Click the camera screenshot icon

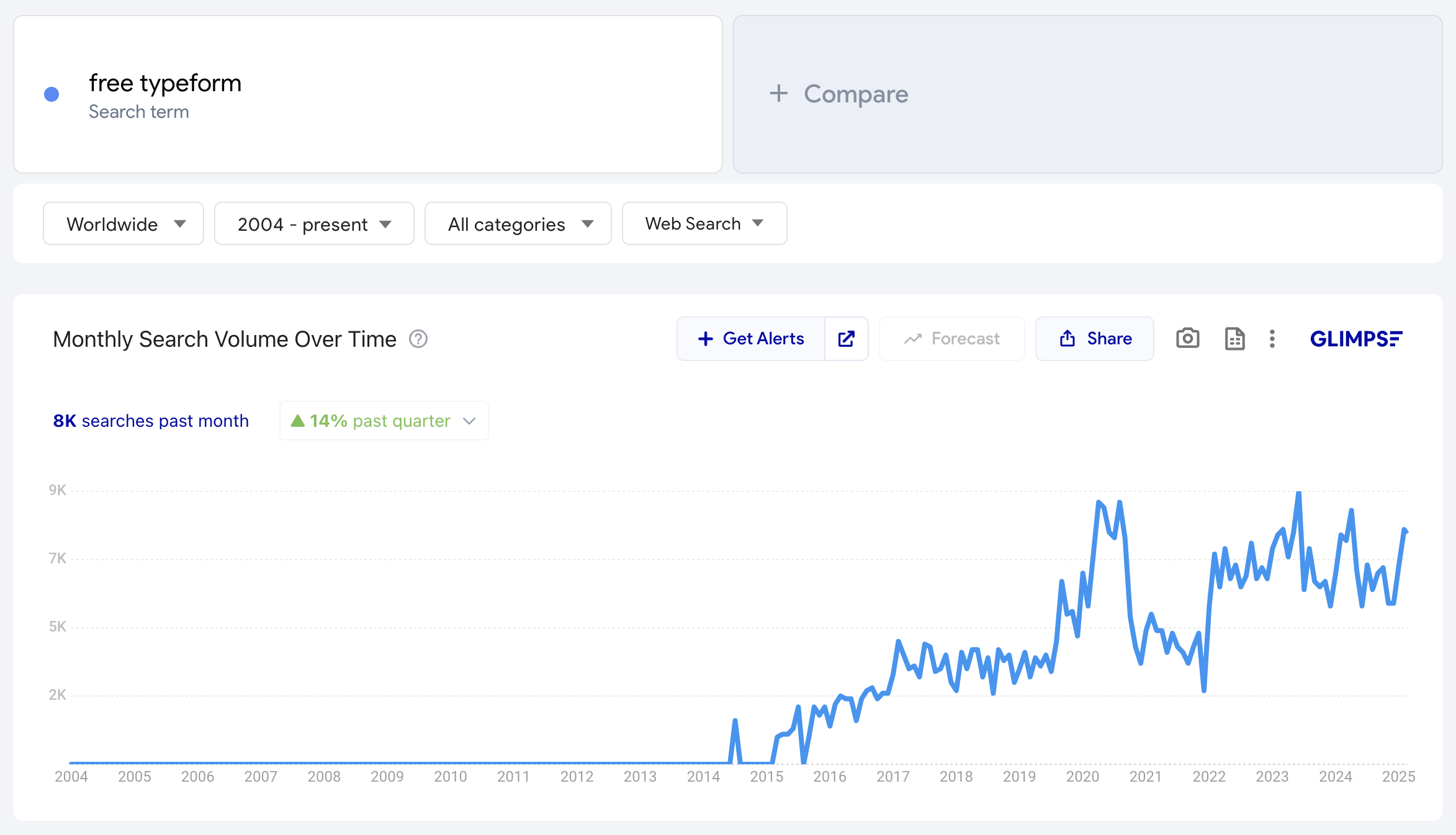click(x=1187, y=339)
